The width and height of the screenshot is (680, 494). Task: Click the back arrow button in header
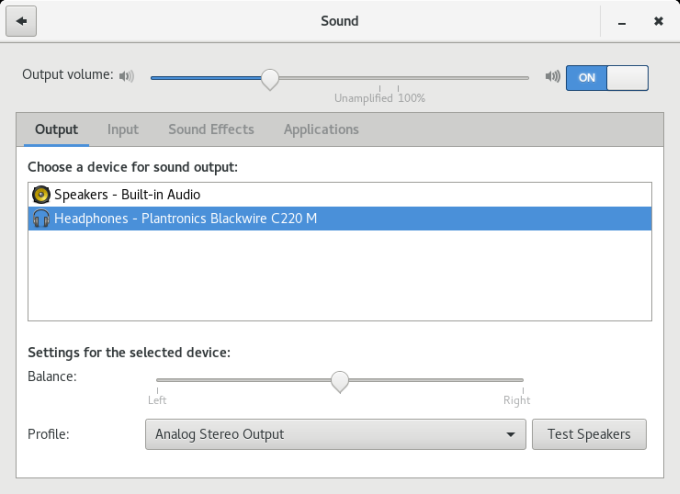21,21
